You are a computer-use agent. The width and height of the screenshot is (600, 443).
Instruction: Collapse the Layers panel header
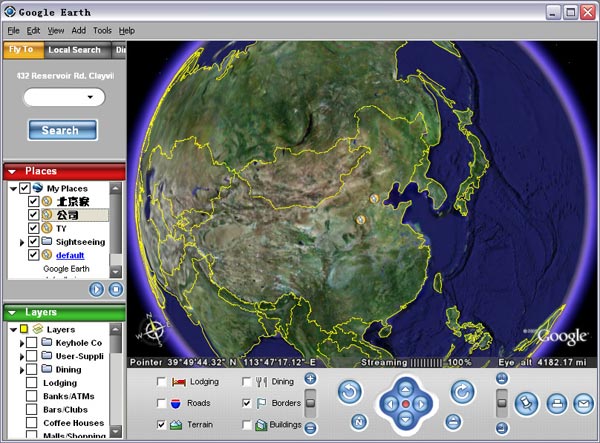click(x=12, y=313)
